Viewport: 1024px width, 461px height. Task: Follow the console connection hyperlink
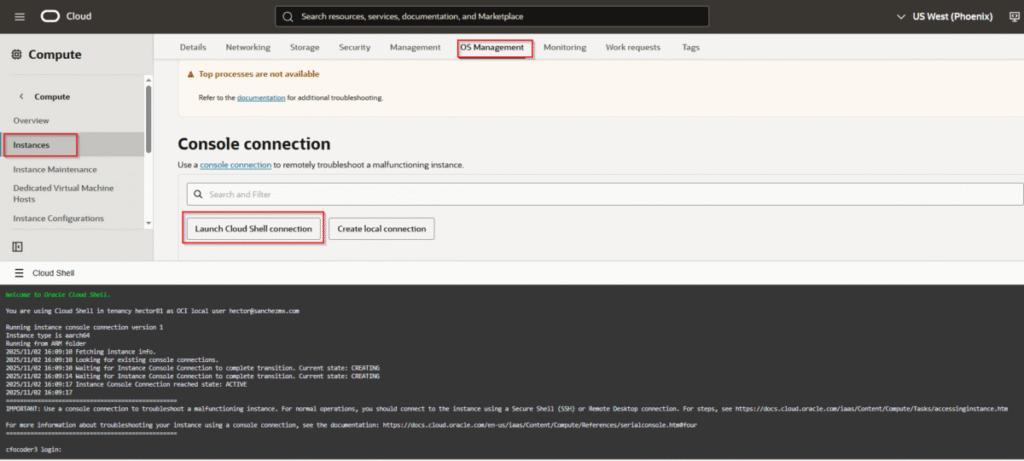click(x=235, y=164)
